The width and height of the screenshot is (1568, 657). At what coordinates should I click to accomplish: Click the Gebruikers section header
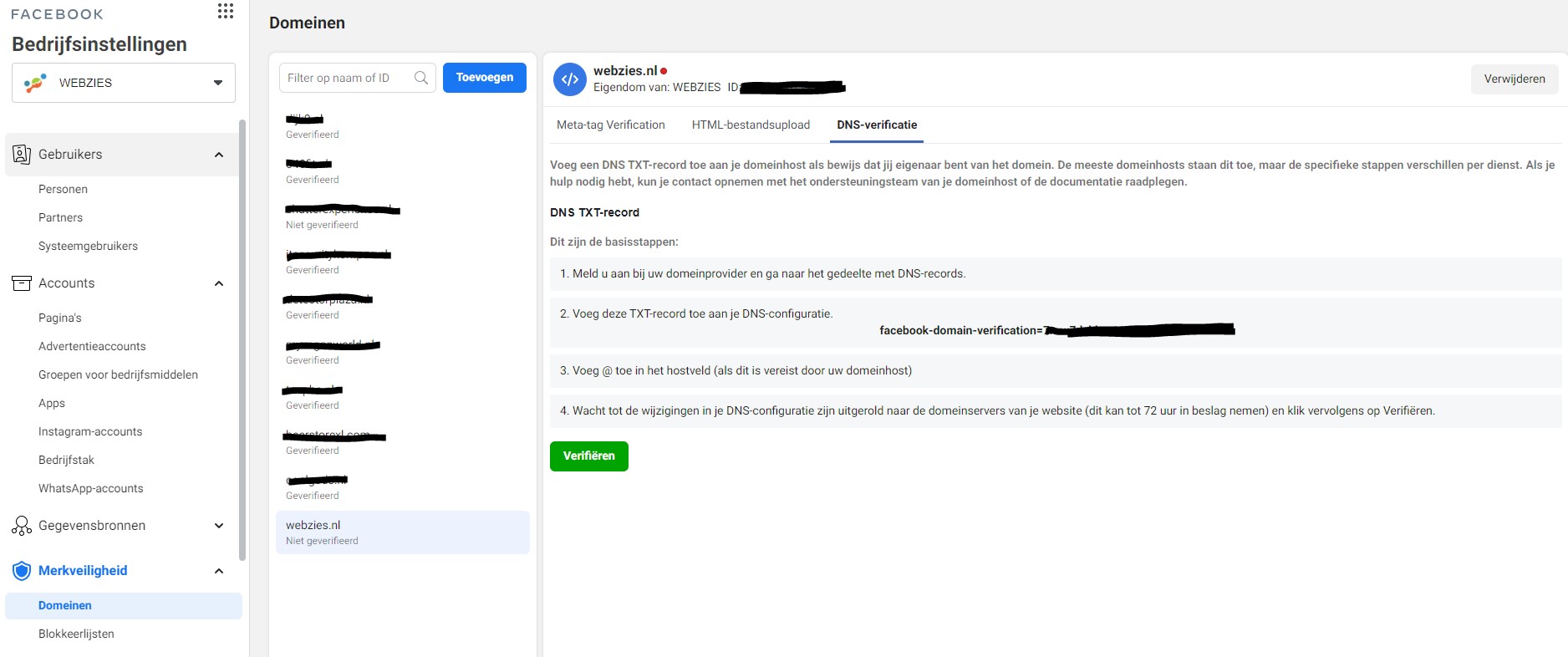pyautogui.click(x=121, y=155)
